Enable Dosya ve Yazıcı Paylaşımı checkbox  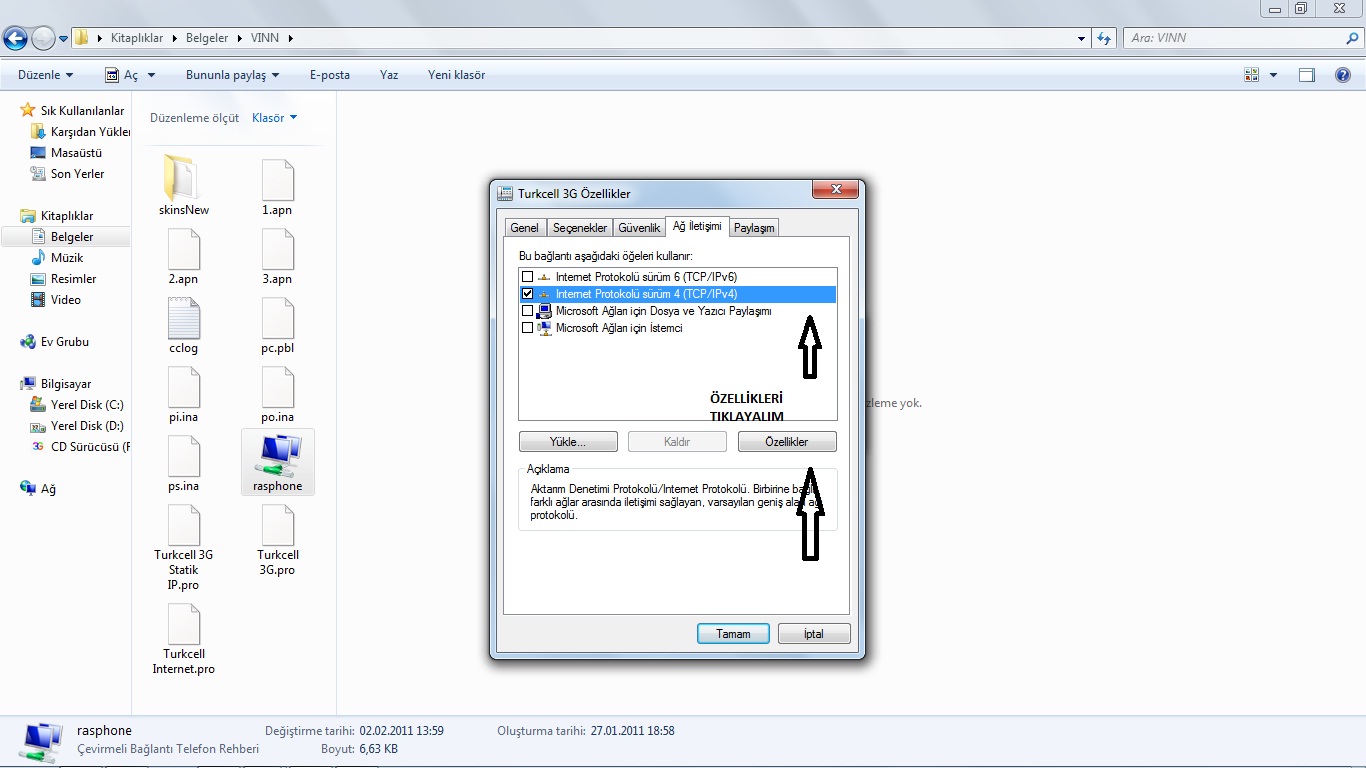pyautogui.click(x=528, y=311)
